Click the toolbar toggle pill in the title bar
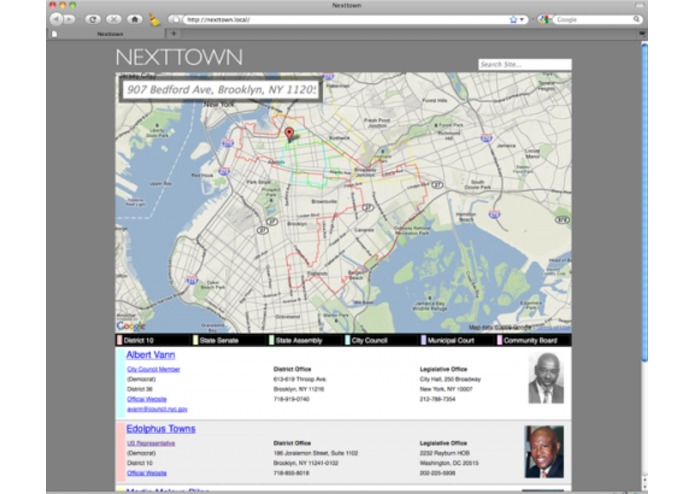The height and width of the screenshot is (494, 695). pos(639,5)
